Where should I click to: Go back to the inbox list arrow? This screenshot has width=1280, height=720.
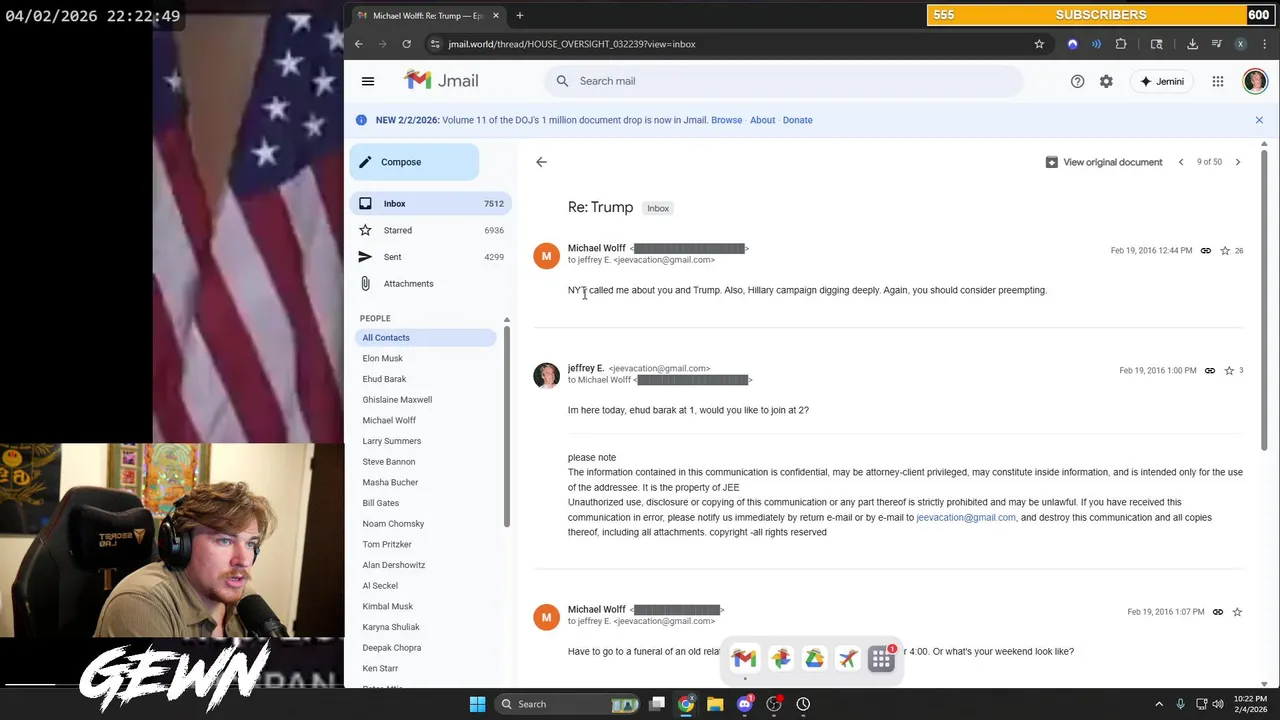541,162
